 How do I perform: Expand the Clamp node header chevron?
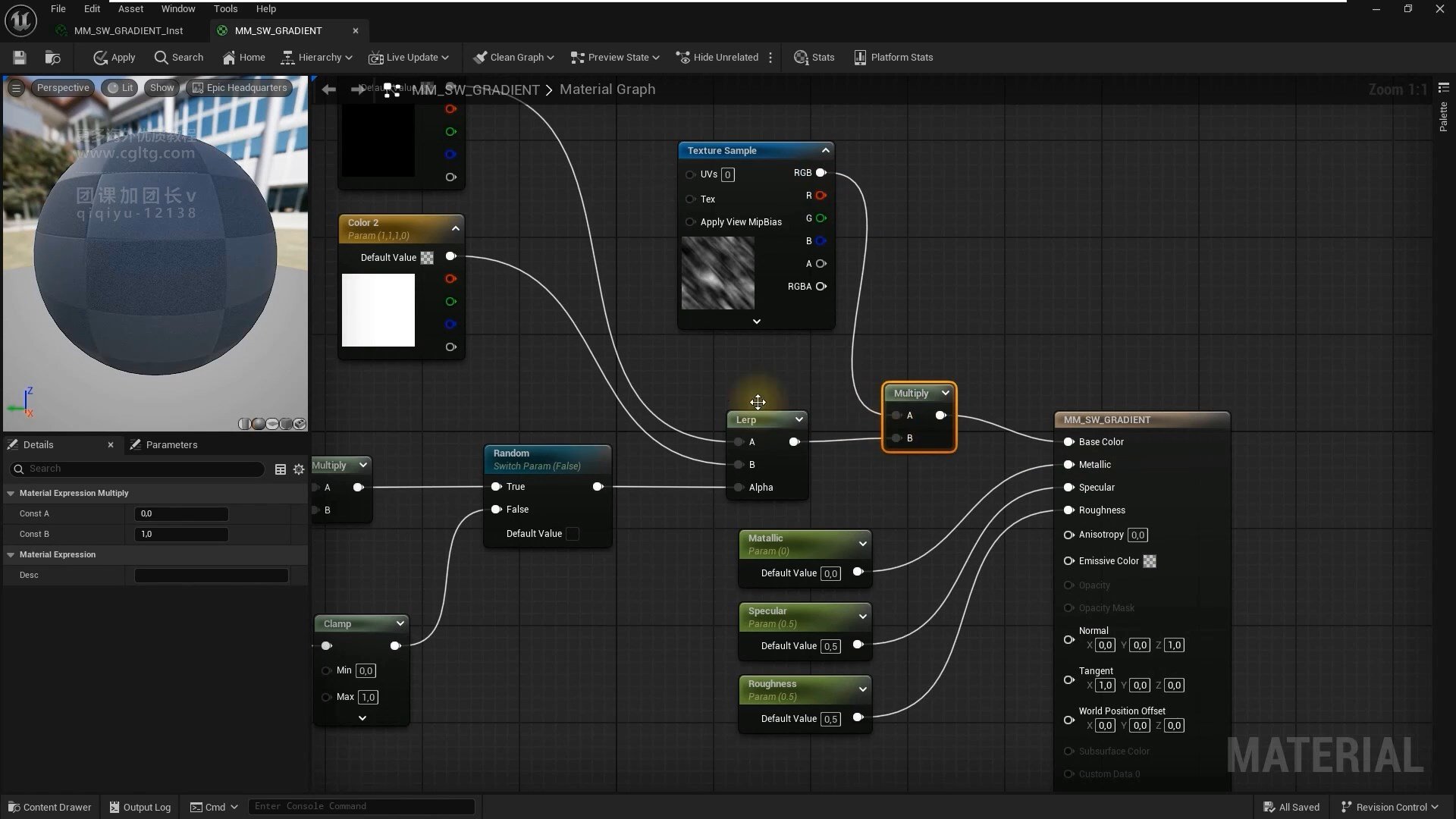pyautogui.click(x=400, y=624)
